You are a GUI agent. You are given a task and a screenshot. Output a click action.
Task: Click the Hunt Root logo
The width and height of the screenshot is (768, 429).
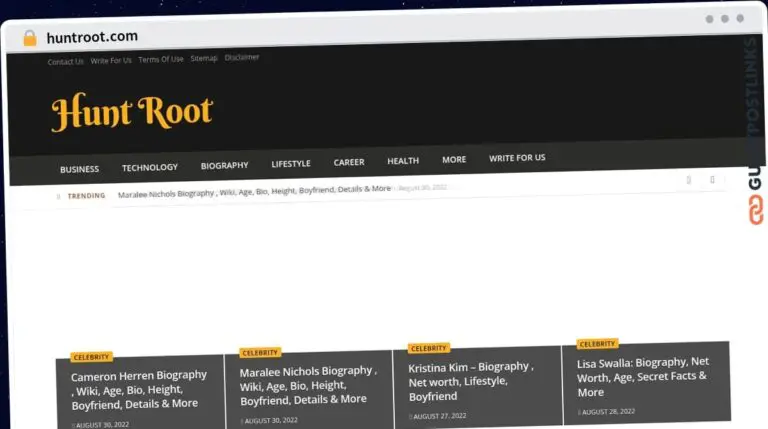132,113
